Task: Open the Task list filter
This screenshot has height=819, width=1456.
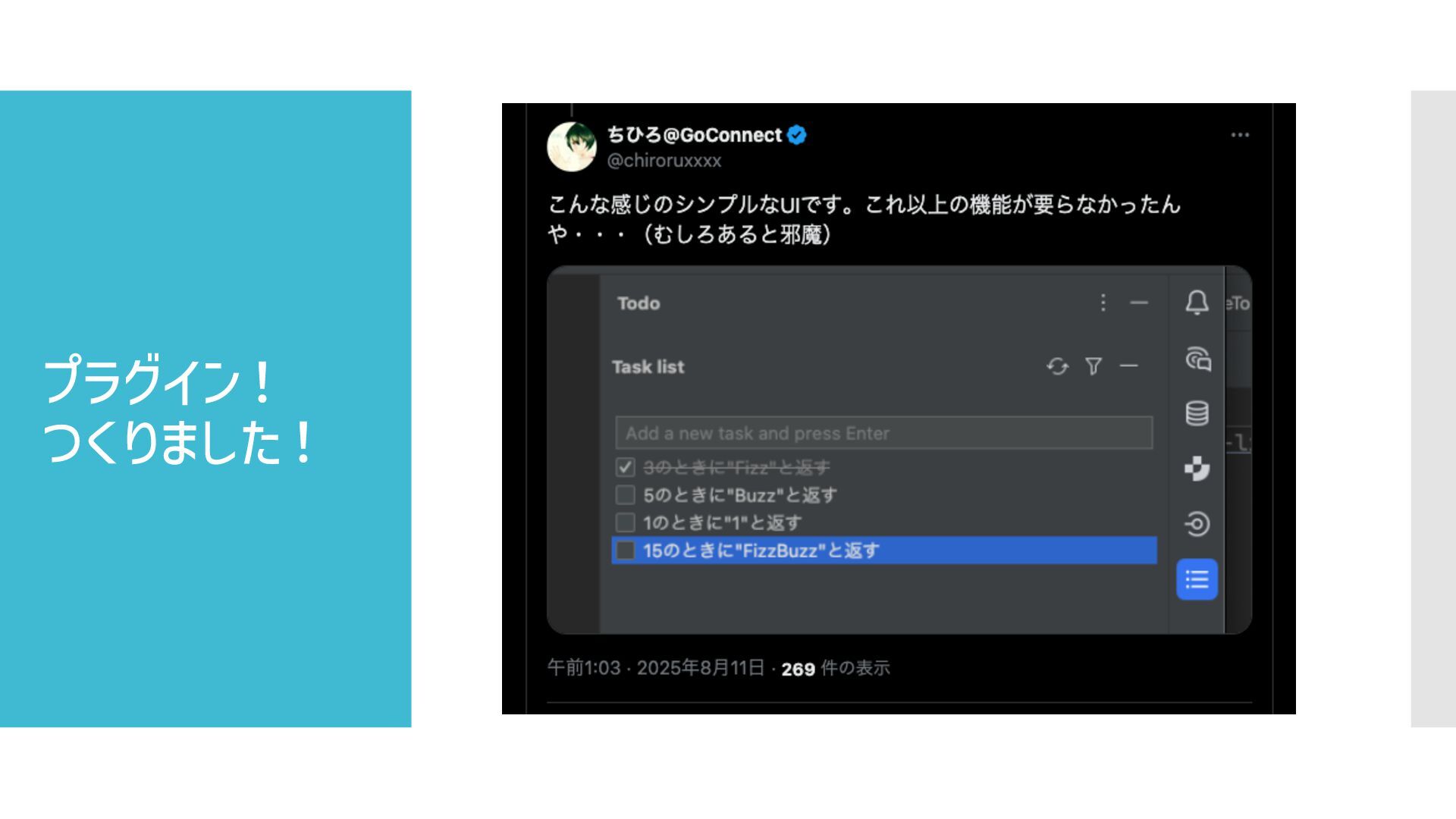Action: [1093, 366]
